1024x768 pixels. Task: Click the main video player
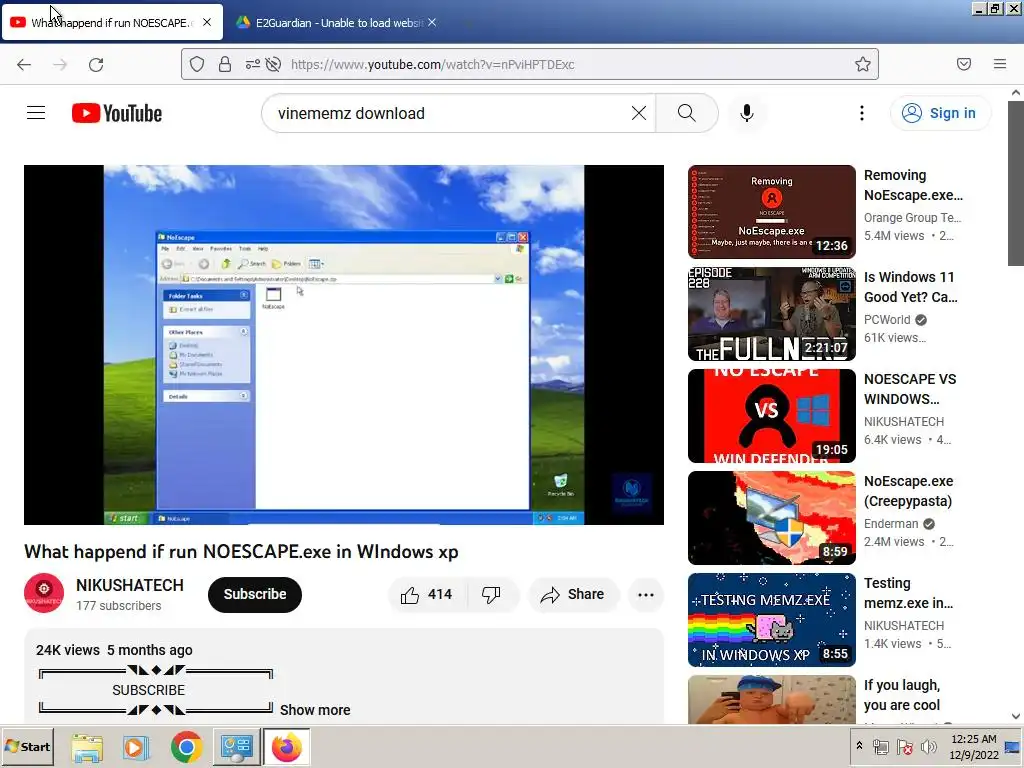(344, 345)
